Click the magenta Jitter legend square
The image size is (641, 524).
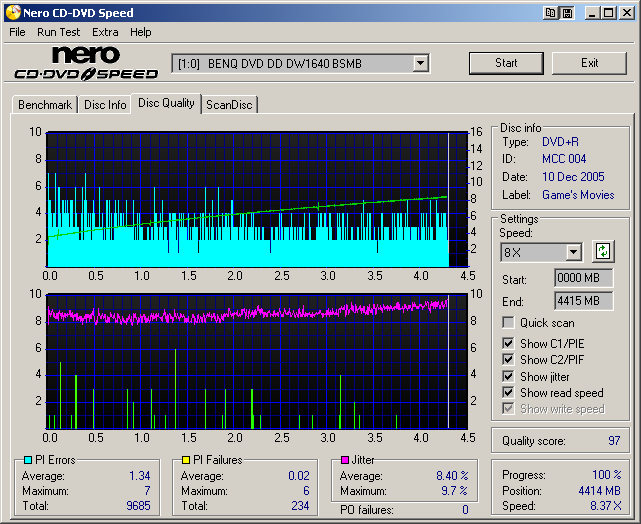pos(344,460)
